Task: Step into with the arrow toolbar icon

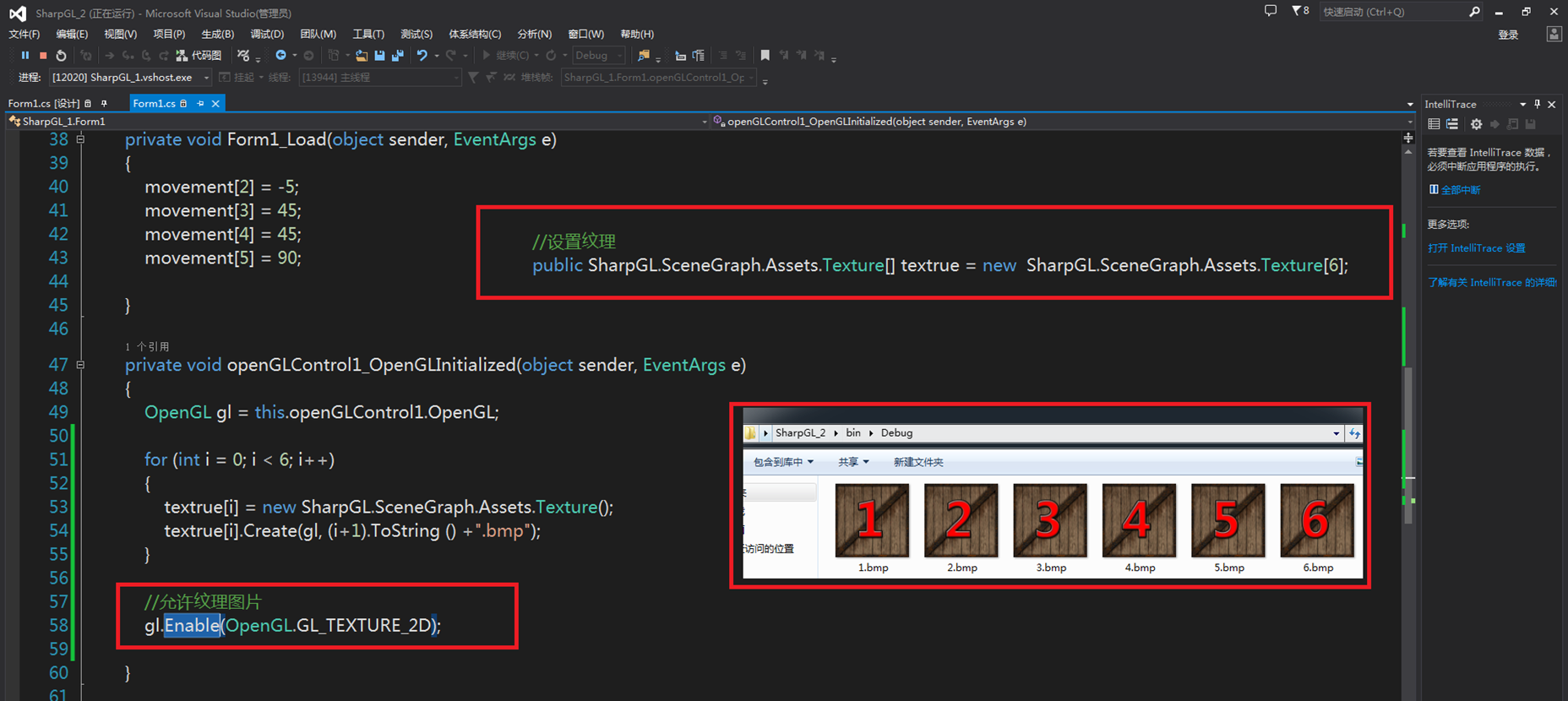Action: (x=128, y=56)
